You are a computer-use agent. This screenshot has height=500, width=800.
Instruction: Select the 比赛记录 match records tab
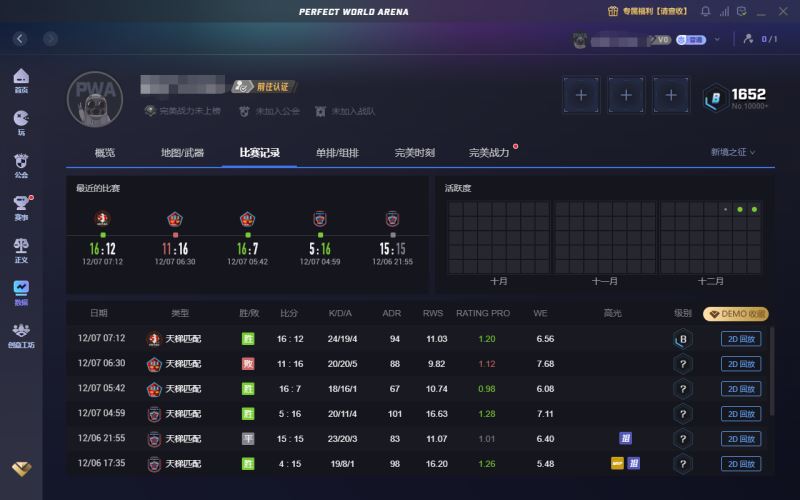260,153
